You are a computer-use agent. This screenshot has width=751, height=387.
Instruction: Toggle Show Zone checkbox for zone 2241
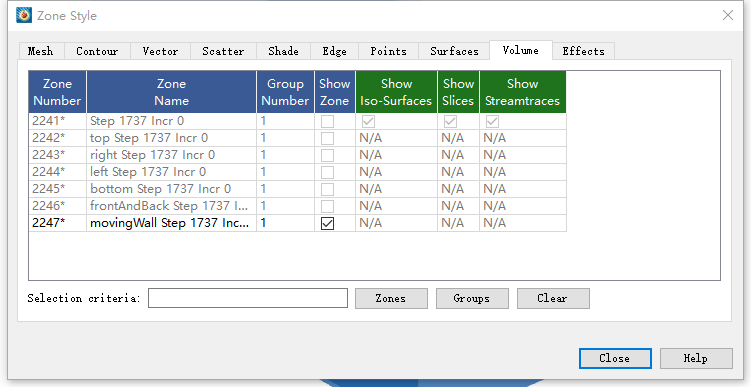click(327, 121)
